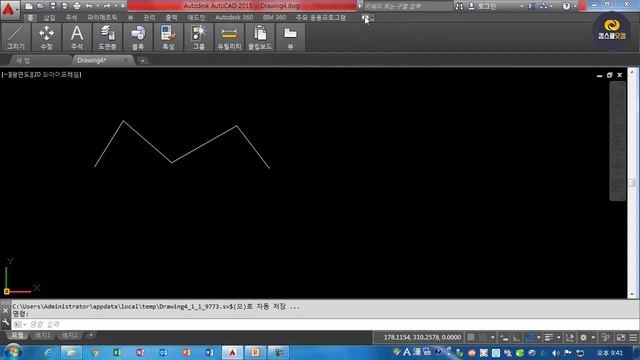Expand the 주석 (Annotation) panel with letter A
Screen dimensions: 640x360
click(77, 37)
